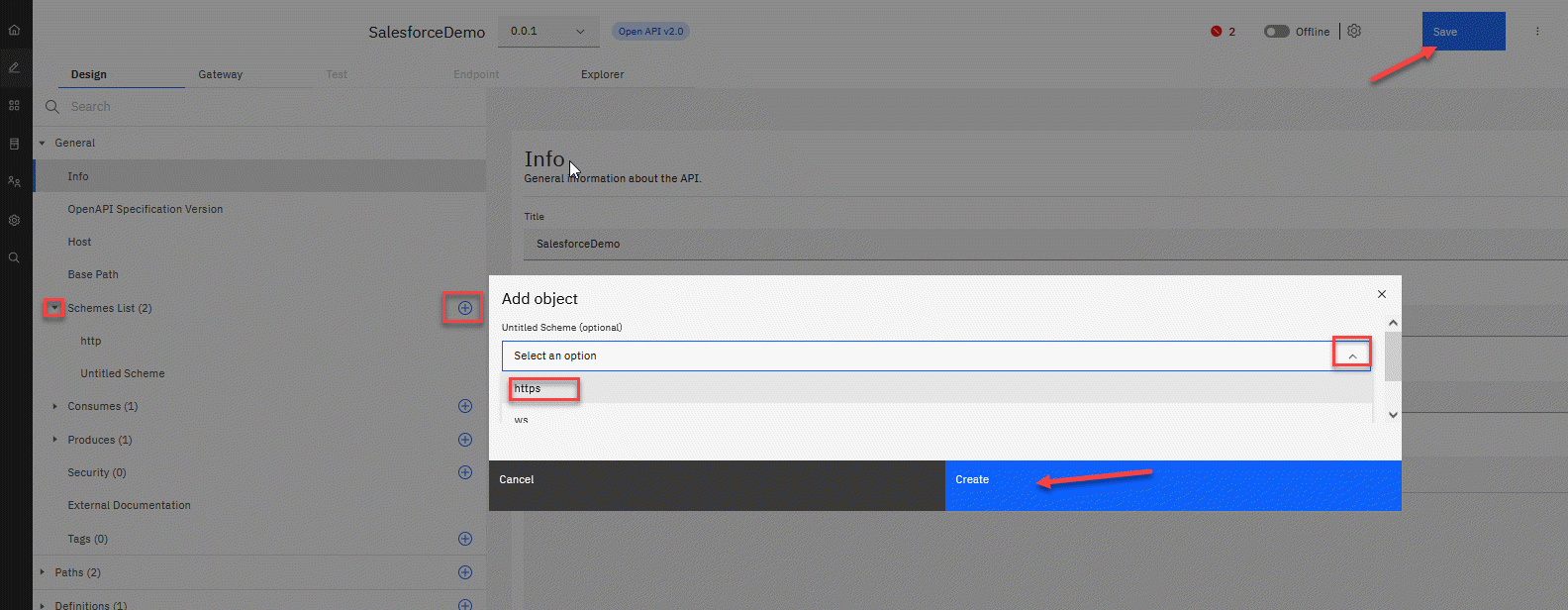Click the red error indicator icon
Image resolution: width=1568 pixels, height=610 pixels.
click(1216, 32)
